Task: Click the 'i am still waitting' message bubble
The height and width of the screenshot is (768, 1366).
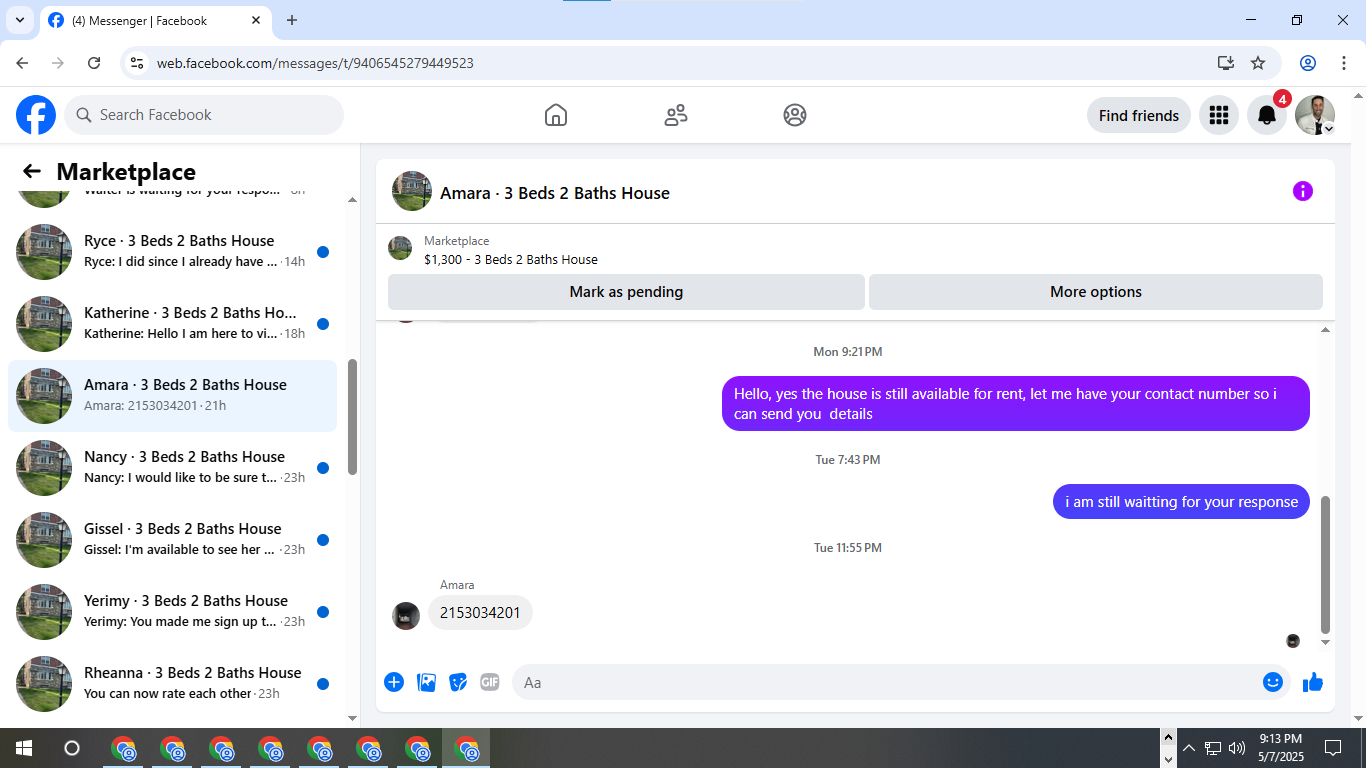Action: coord(1181,502)
